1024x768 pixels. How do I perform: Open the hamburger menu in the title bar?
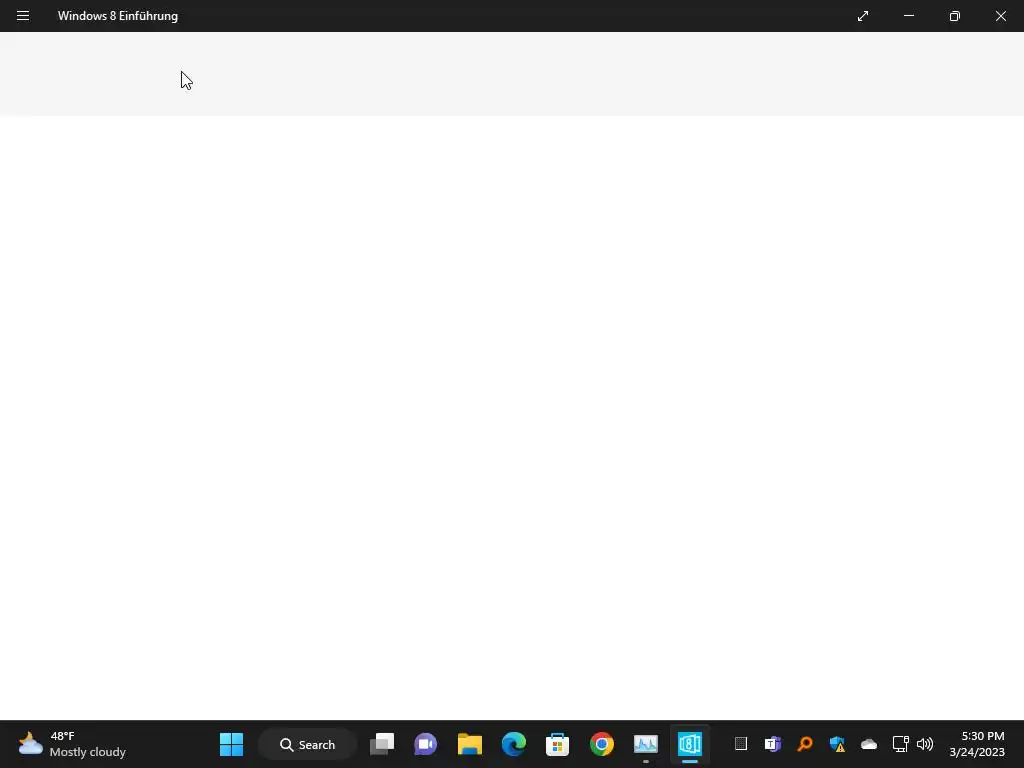[x=23, y=16]
